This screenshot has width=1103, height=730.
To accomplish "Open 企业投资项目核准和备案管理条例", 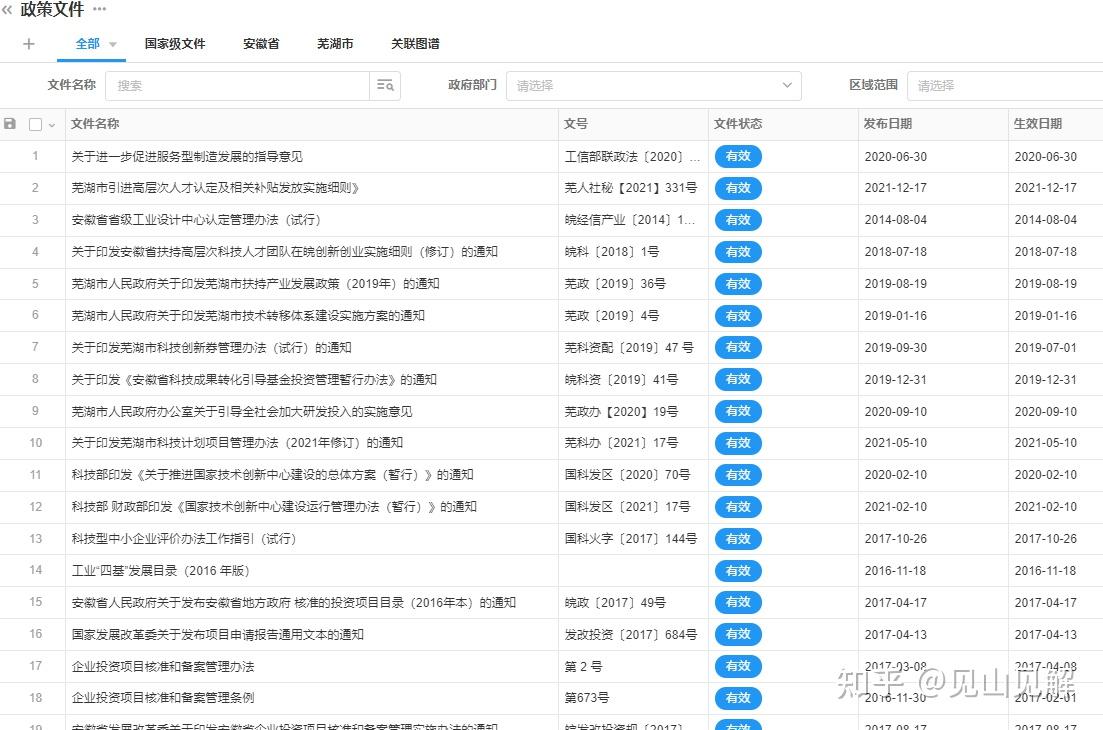I will coord(162,698).
